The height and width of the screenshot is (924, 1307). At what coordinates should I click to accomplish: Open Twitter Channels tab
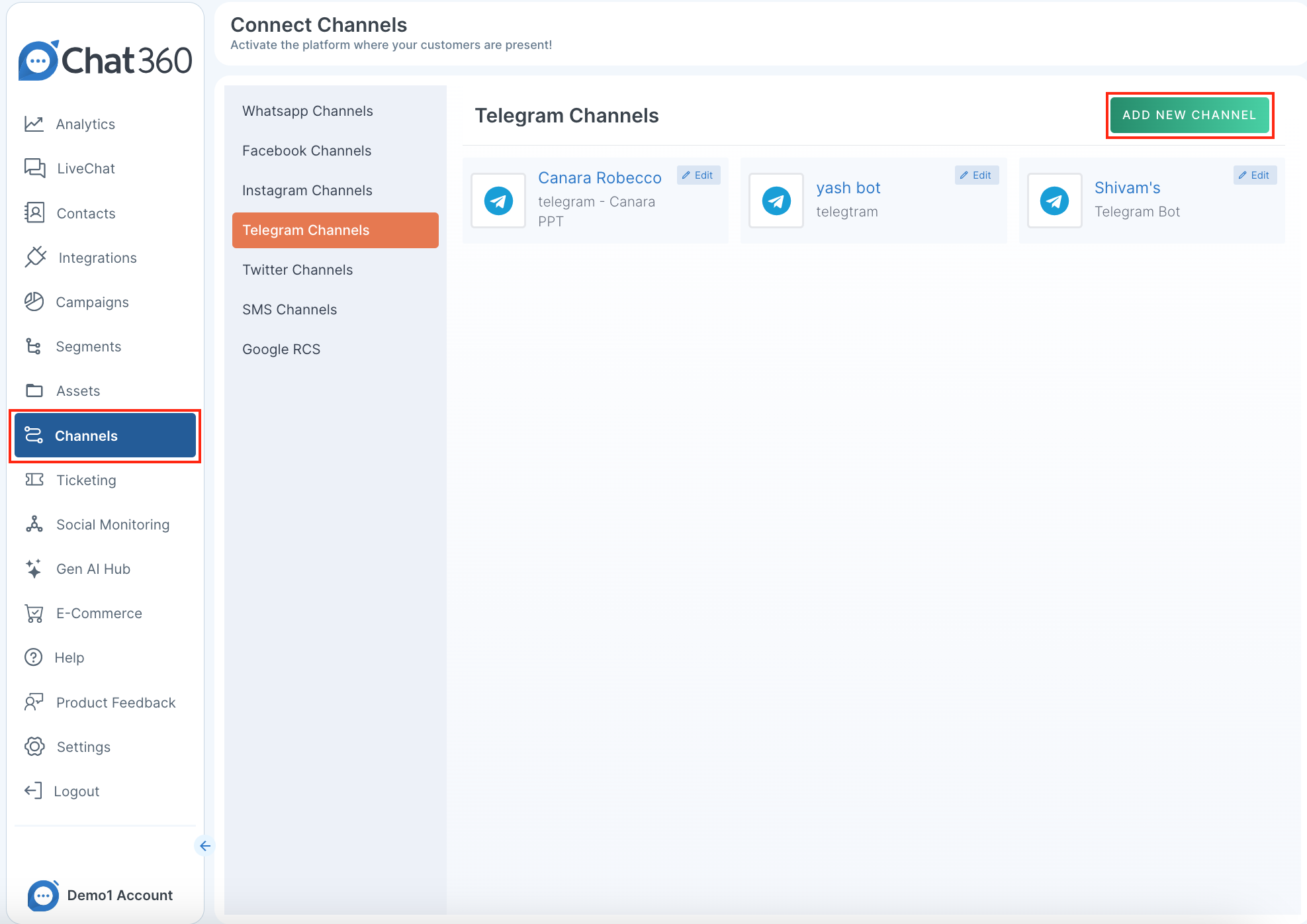336,270
